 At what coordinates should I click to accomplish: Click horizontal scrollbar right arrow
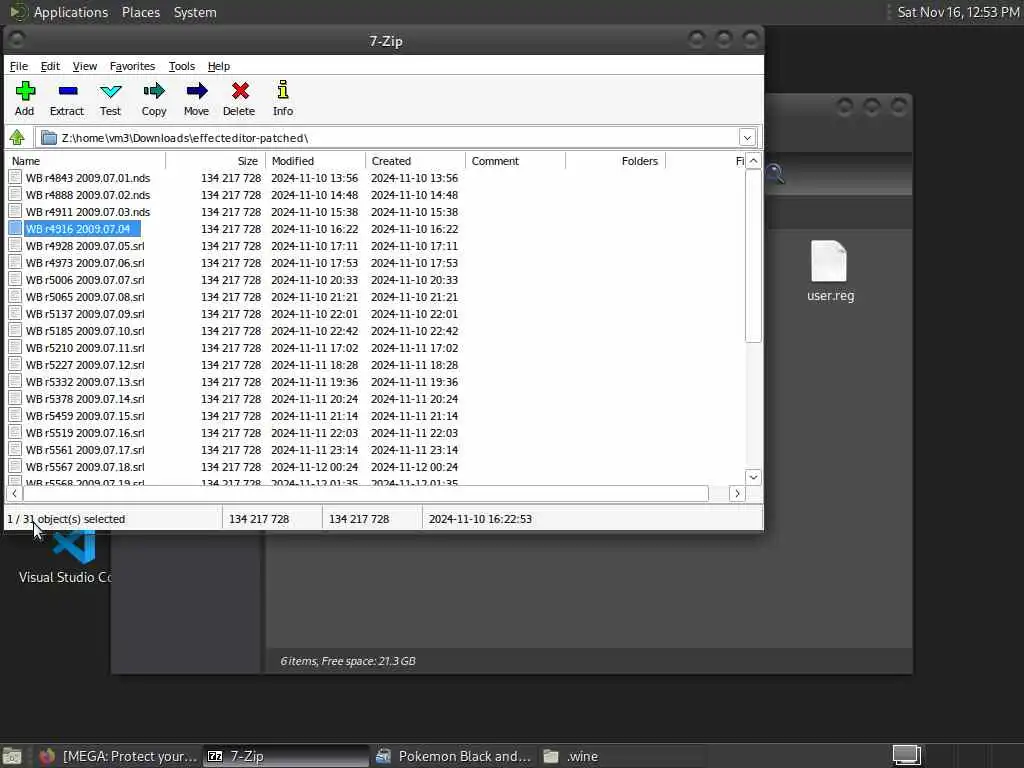pyautogui.click(x=737, y=494)
